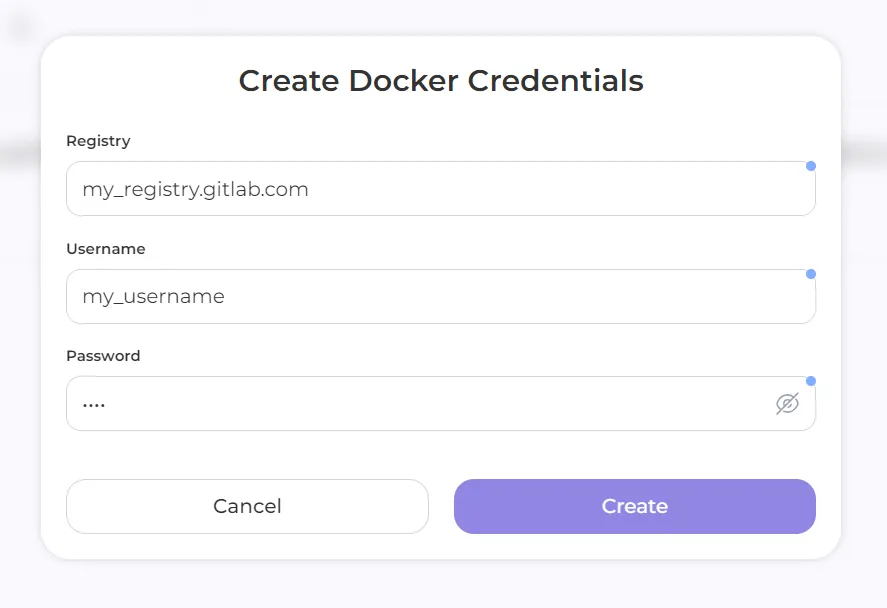Click empty dialog space above Cancel button
Image resolution: width=887 pixels, height=608 pixels.
[x=247, y=455]
